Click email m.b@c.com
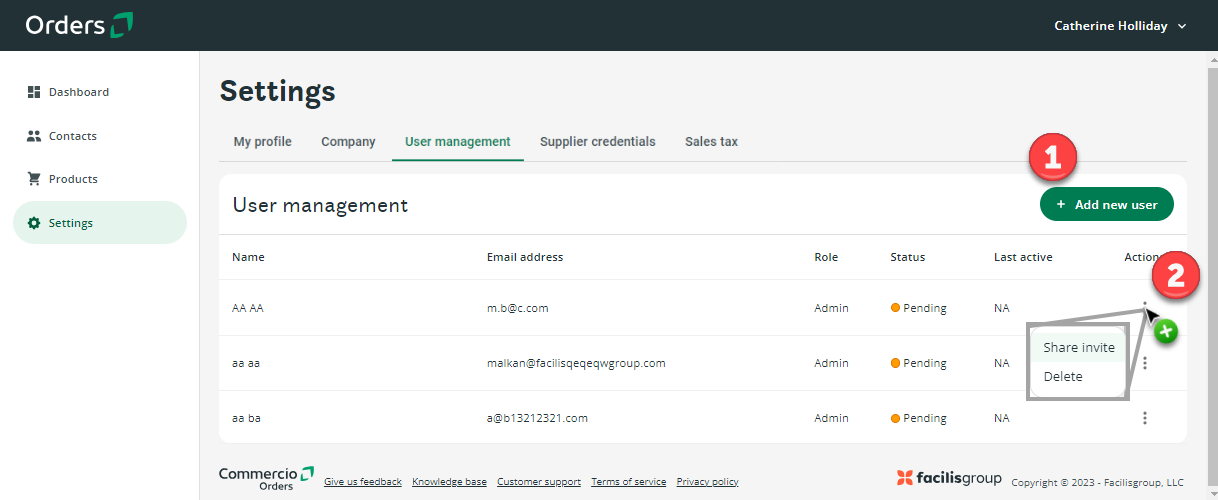Viewport: 1218px width, 500px height. pos(517,308)
